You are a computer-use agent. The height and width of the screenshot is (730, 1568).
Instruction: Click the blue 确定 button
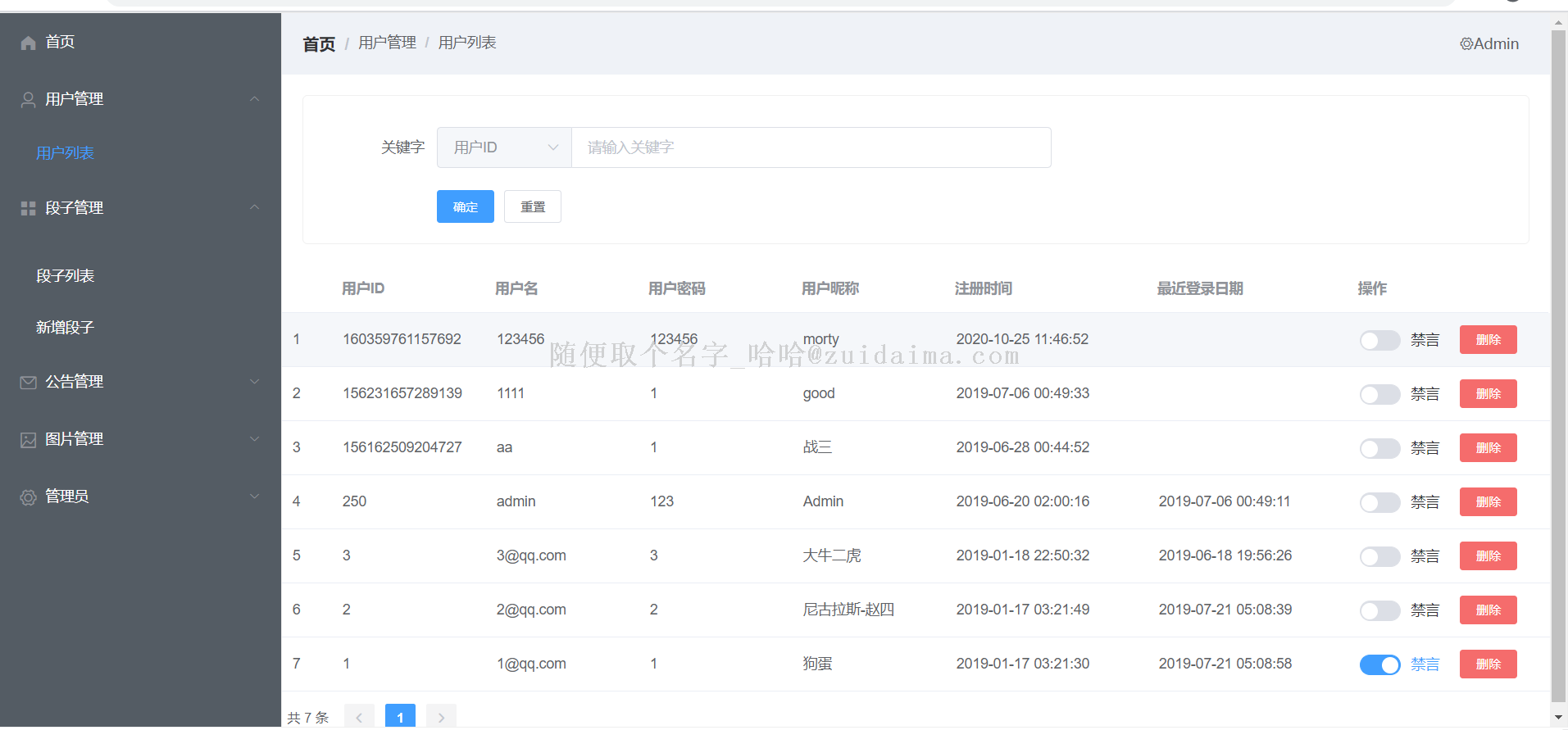click(x=466, y=206)
